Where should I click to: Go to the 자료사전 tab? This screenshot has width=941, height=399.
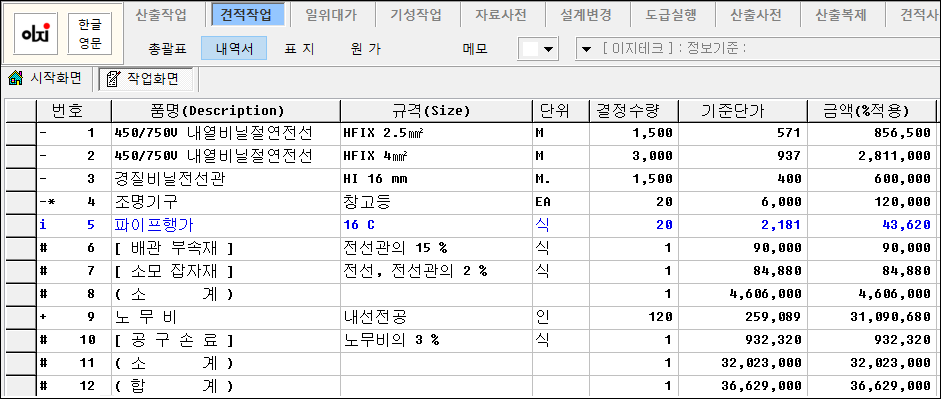click(x=501, y=15)
